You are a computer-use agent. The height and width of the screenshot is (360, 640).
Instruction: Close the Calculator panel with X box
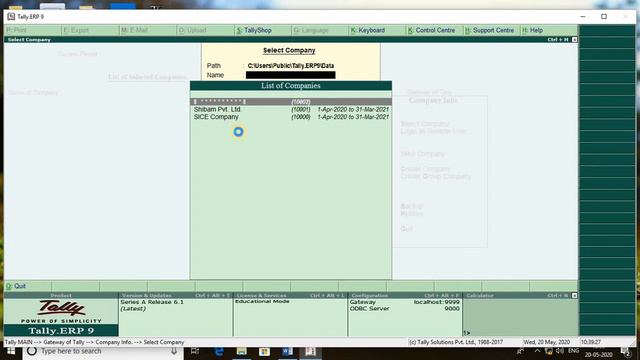click(574, 295)
